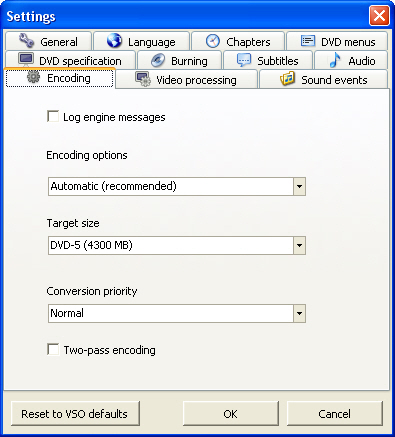Click the gear icon on Encoding tab
This screenshot has width=395, height=437.
pos(33,77)
